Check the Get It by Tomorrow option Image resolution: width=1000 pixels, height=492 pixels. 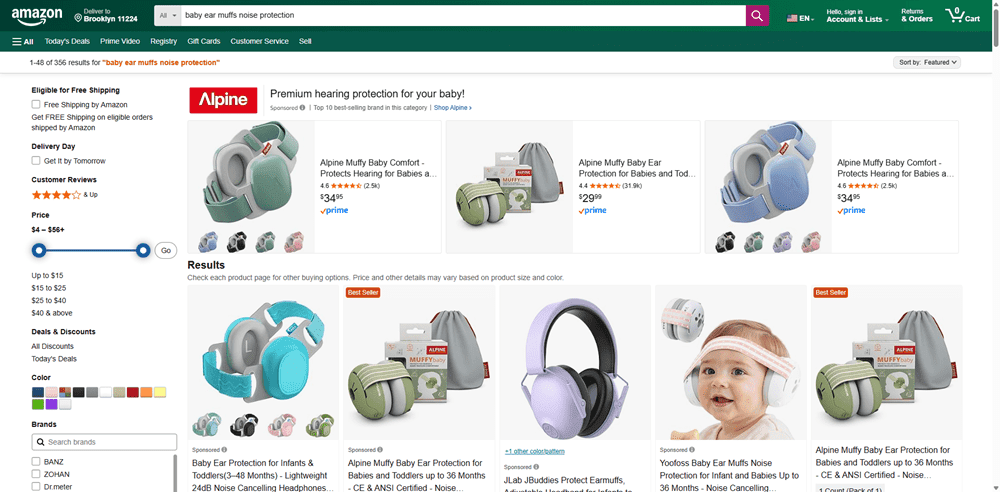click(36, 160)
